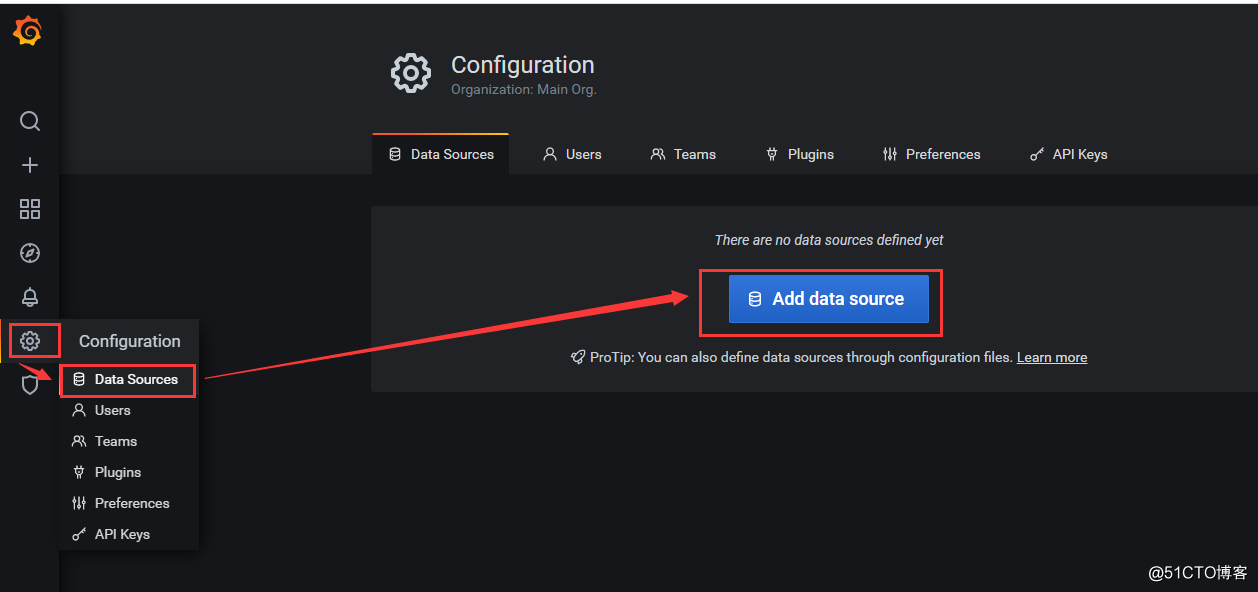Click the plus Create icon in sidebar

coord(30,165)
